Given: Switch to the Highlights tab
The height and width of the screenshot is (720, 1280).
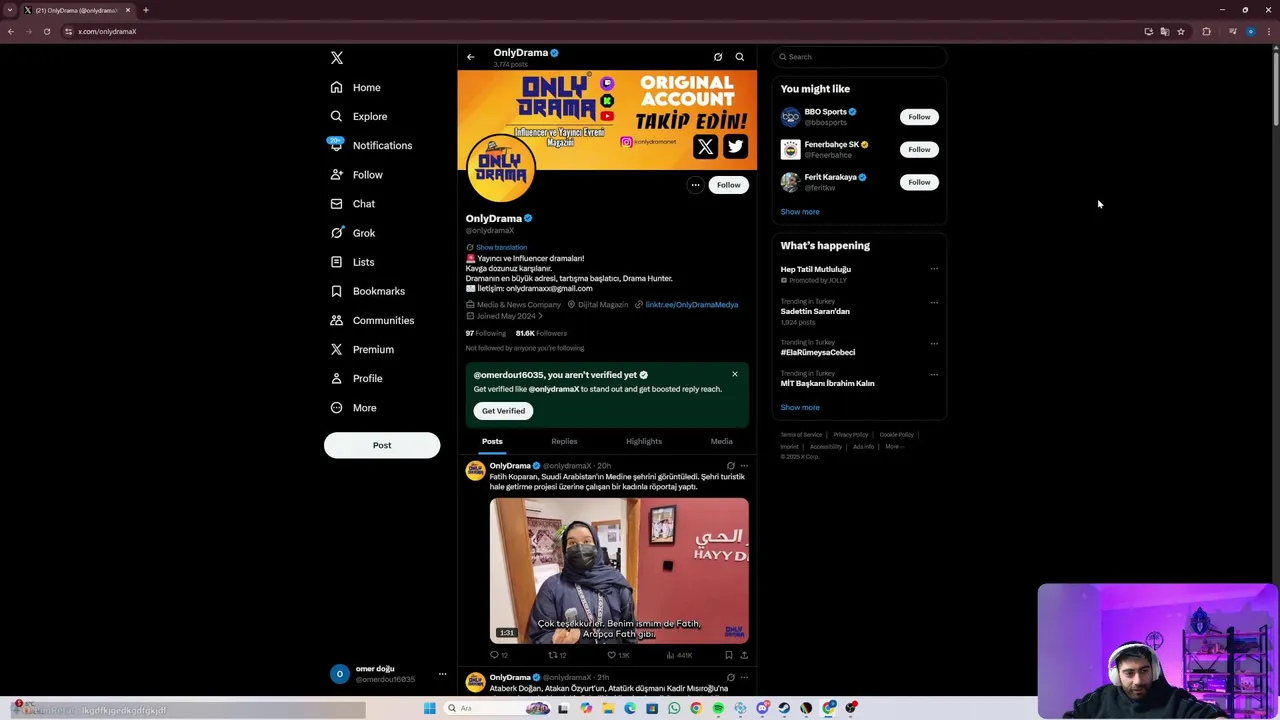Looking at the screenshot, I should pyautogui.click(x=644, y=441).
